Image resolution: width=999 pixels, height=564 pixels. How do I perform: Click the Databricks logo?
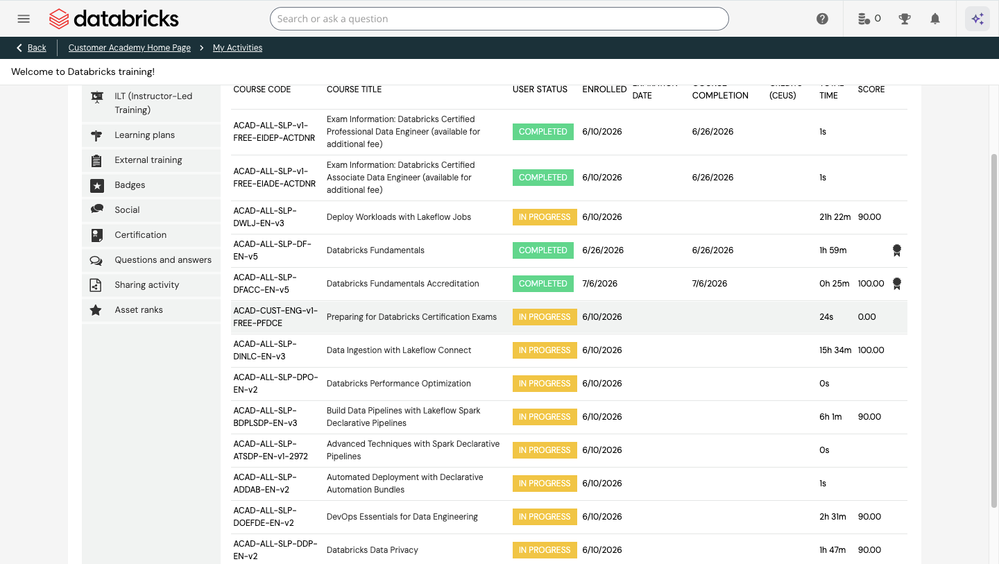pos(114,18)
